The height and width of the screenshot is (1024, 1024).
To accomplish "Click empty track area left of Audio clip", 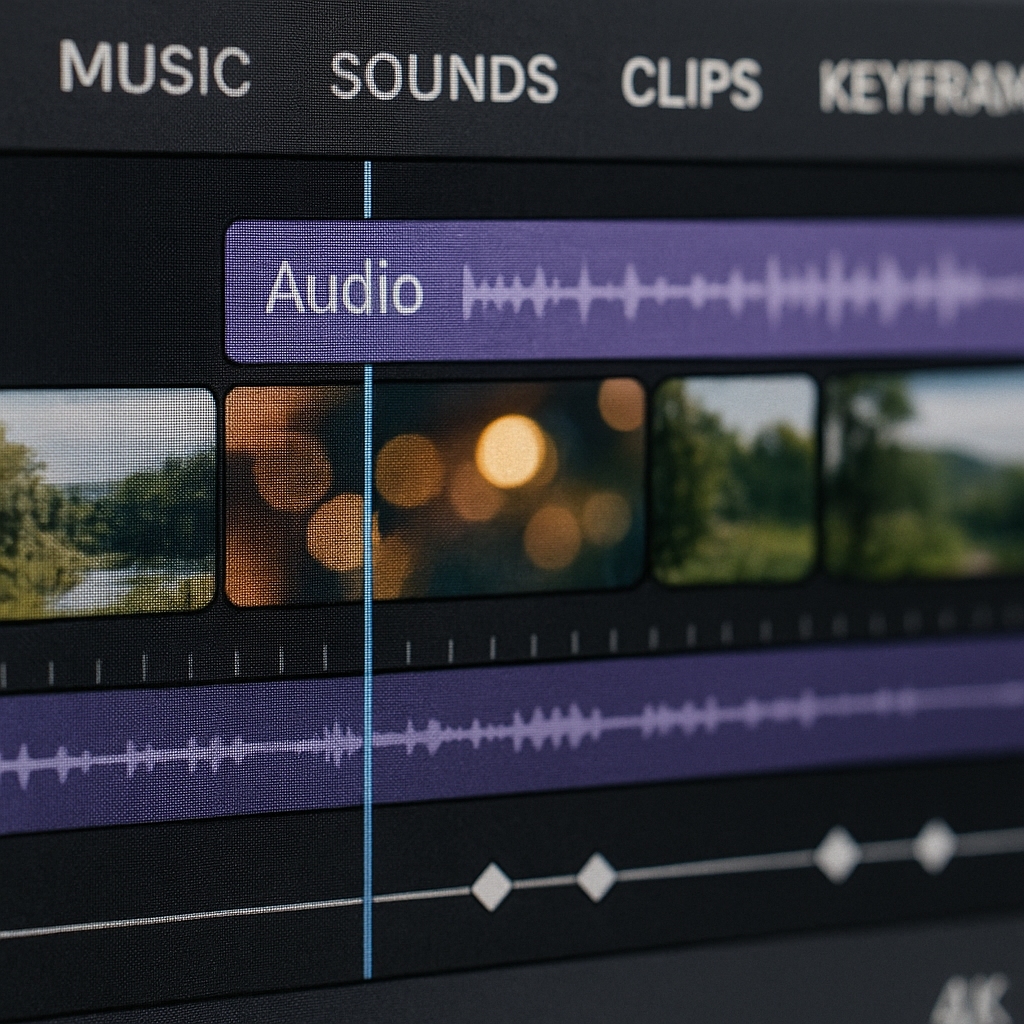I will (110, 290).
